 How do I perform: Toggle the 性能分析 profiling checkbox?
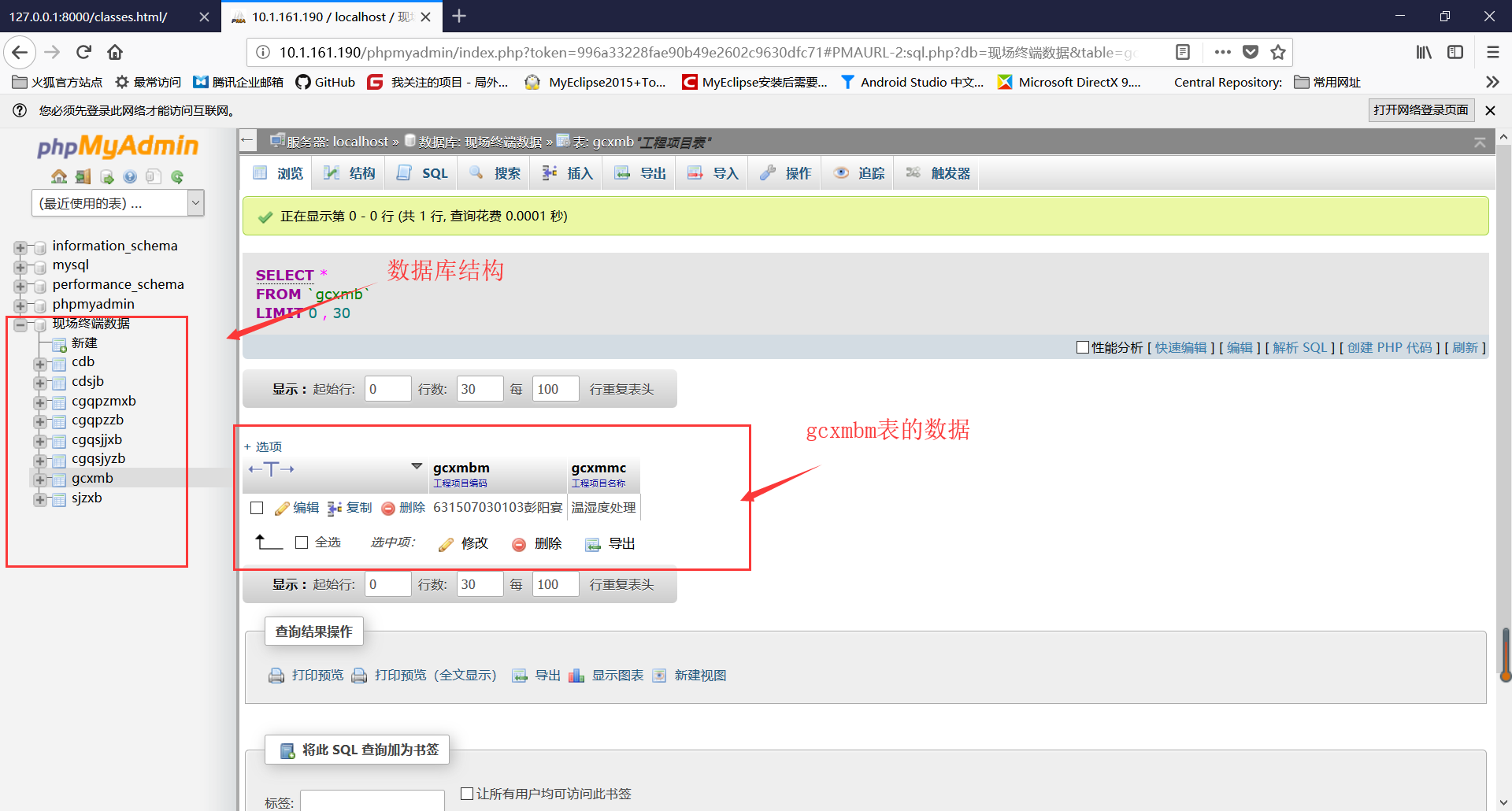point(1082,347)
